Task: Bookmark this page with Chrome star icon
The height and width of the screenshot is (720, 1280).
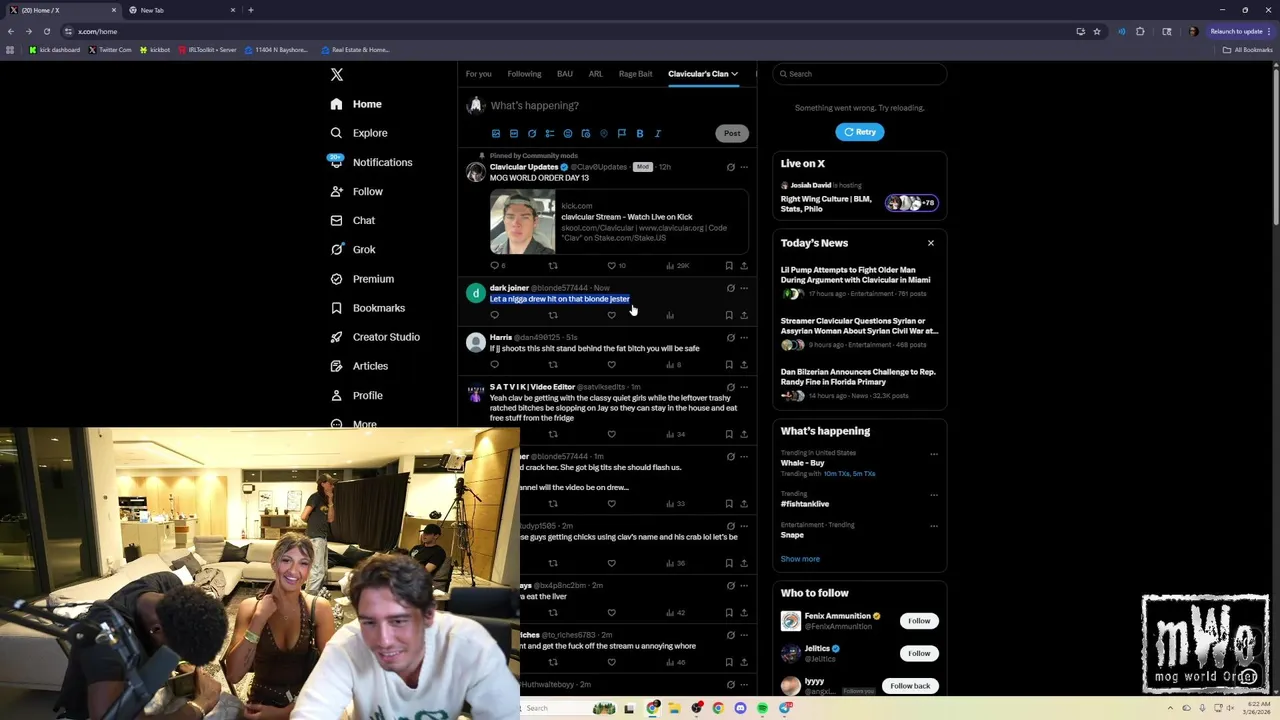Action: [1097, 31]
